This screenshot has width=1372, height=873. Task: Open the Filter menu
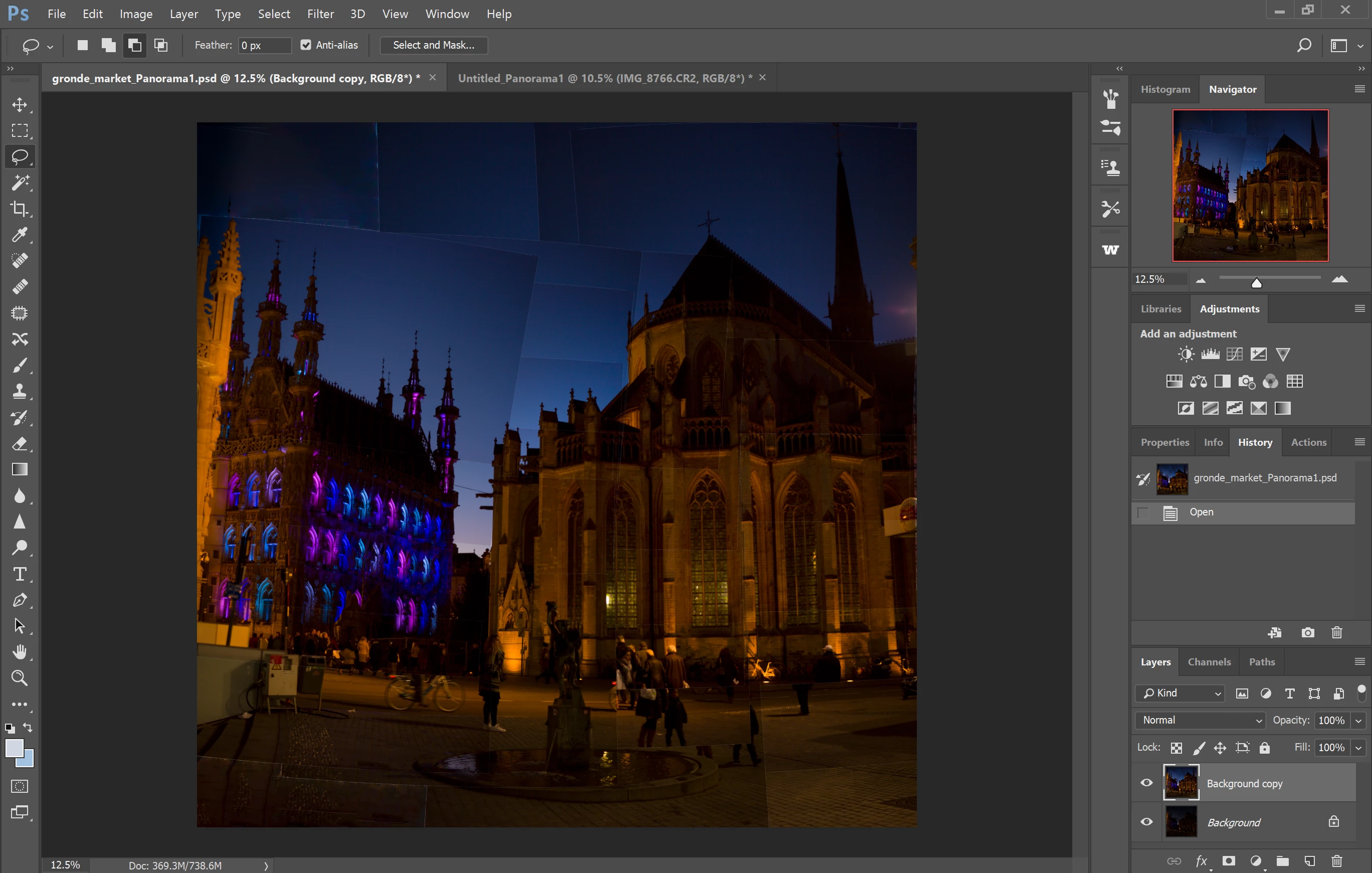point(320,14)
